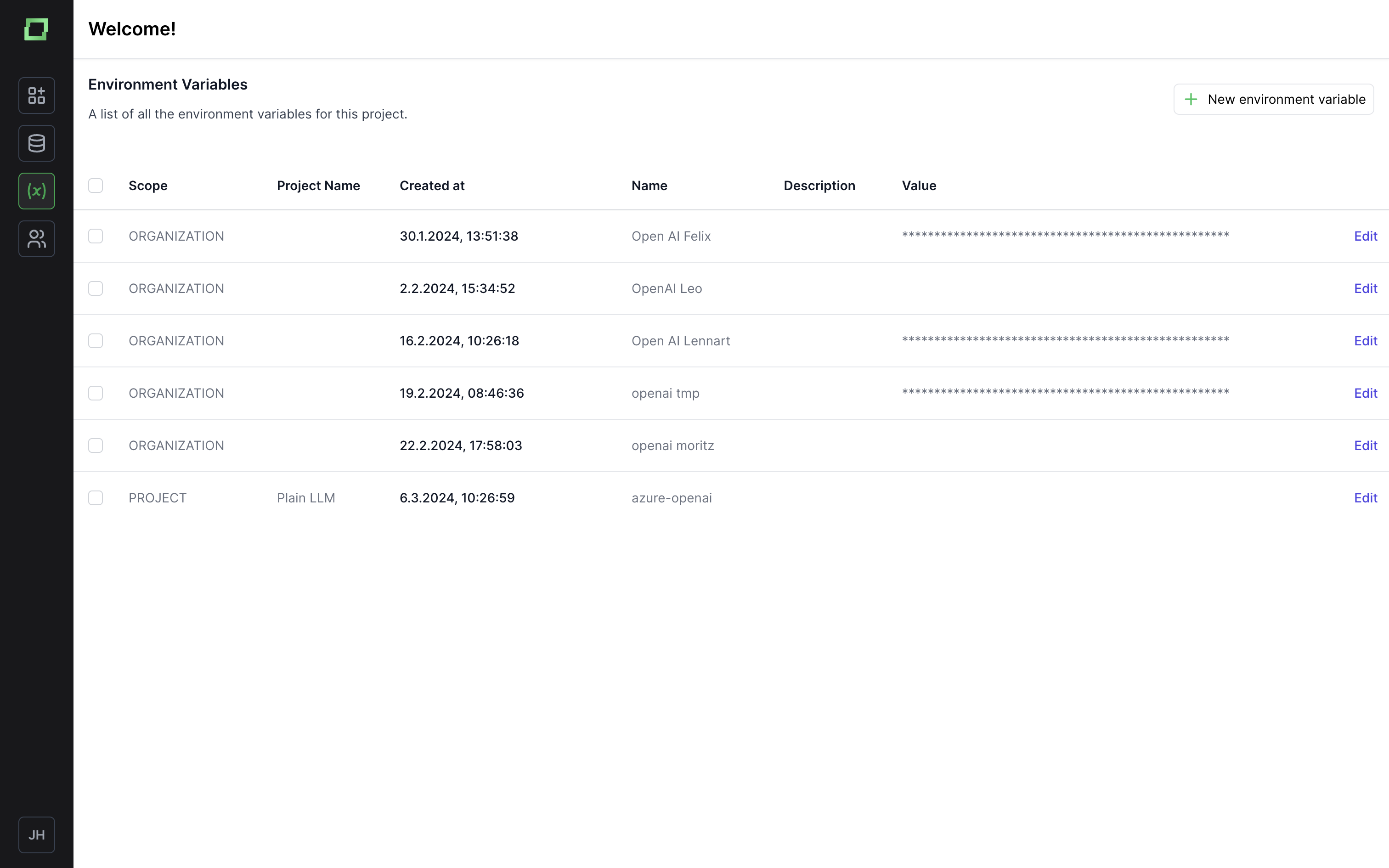Select the variables (x) sidebar icon
The height and width of the screenshot is (868, 1389).
[37, 191]
